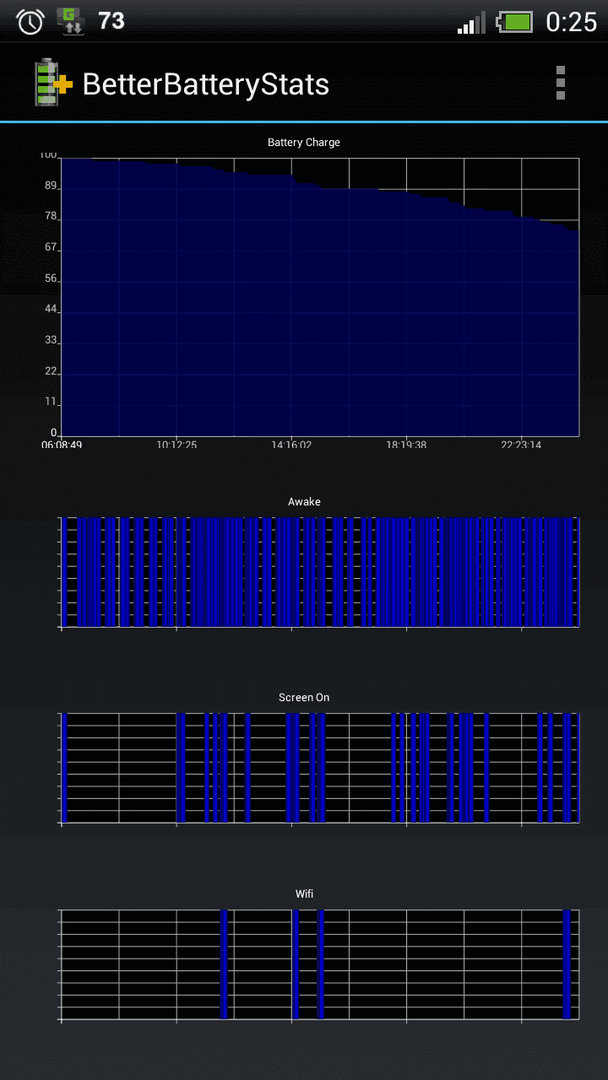The width and height of the screenshot is (608, 1080).
Task: Tap the Awake activity graph
Action: pyautogui.click(x=320, y=572)
